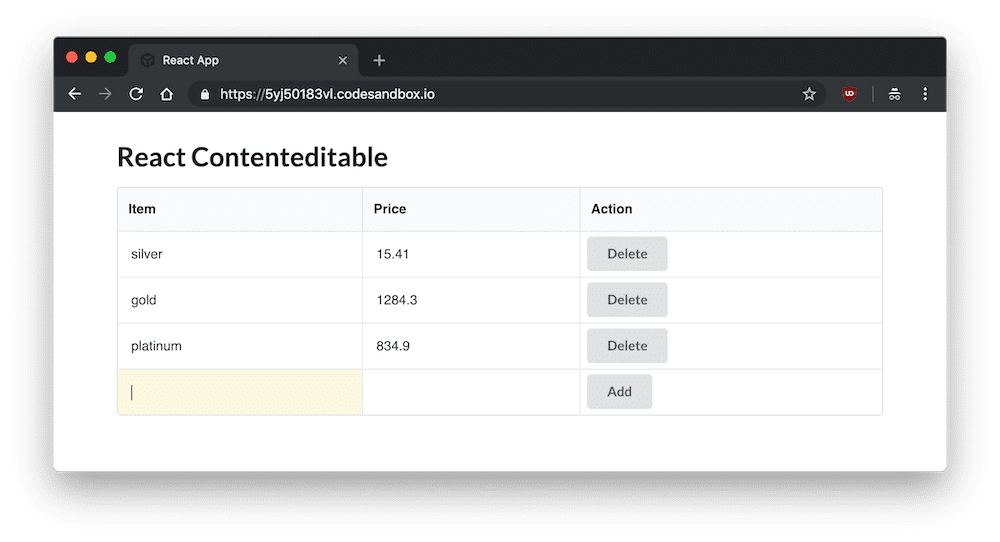Click the empty new Price cell

click(x=471, y=392)
